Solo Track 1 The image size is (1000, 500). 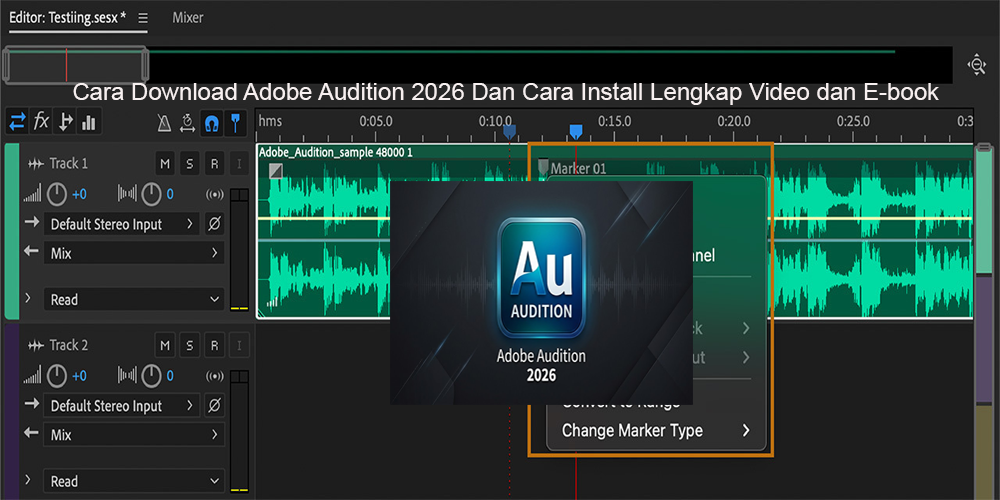pos(189,164)
